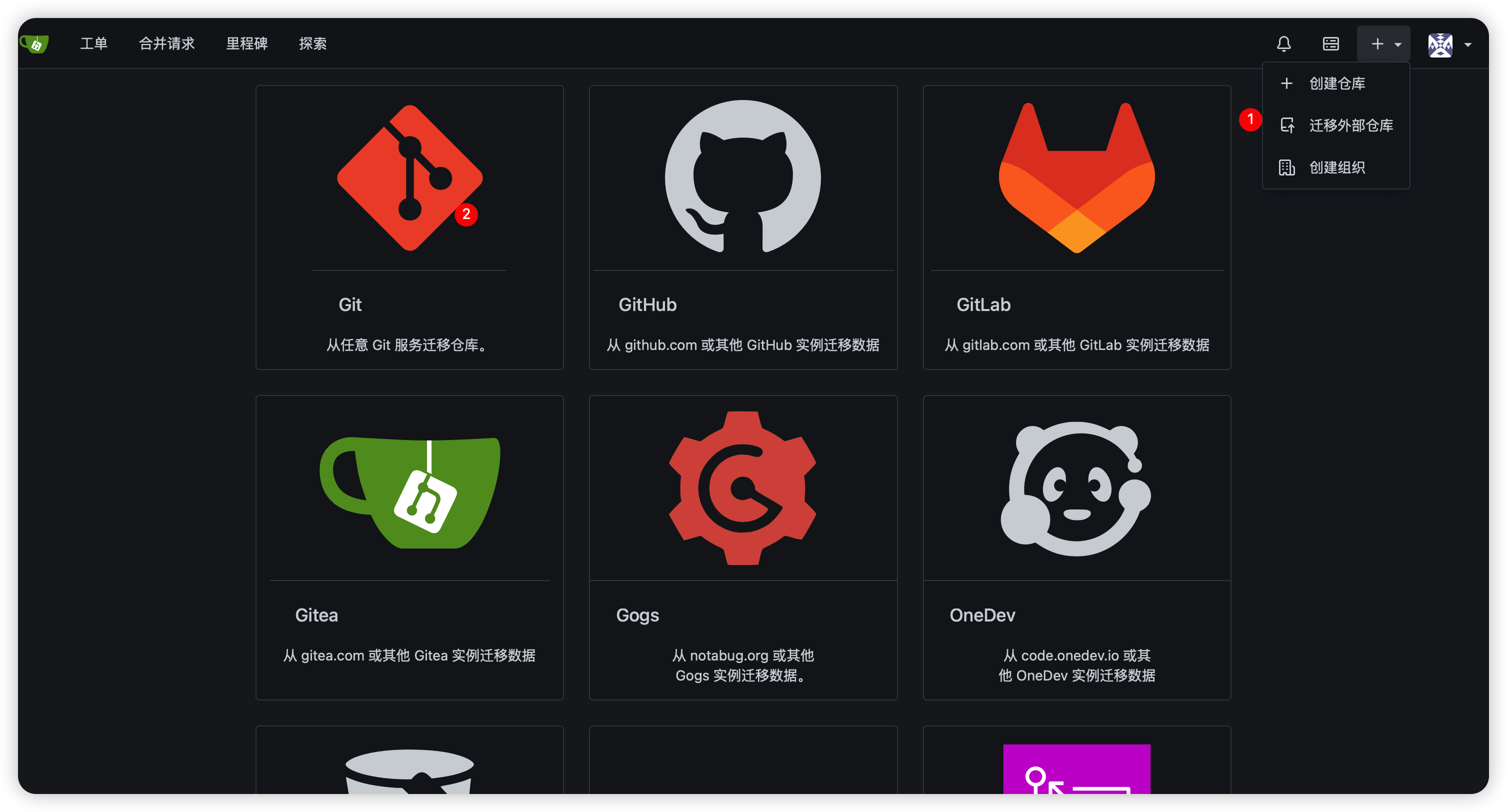Open the 探索 navigation item

[x=313, y=43]
